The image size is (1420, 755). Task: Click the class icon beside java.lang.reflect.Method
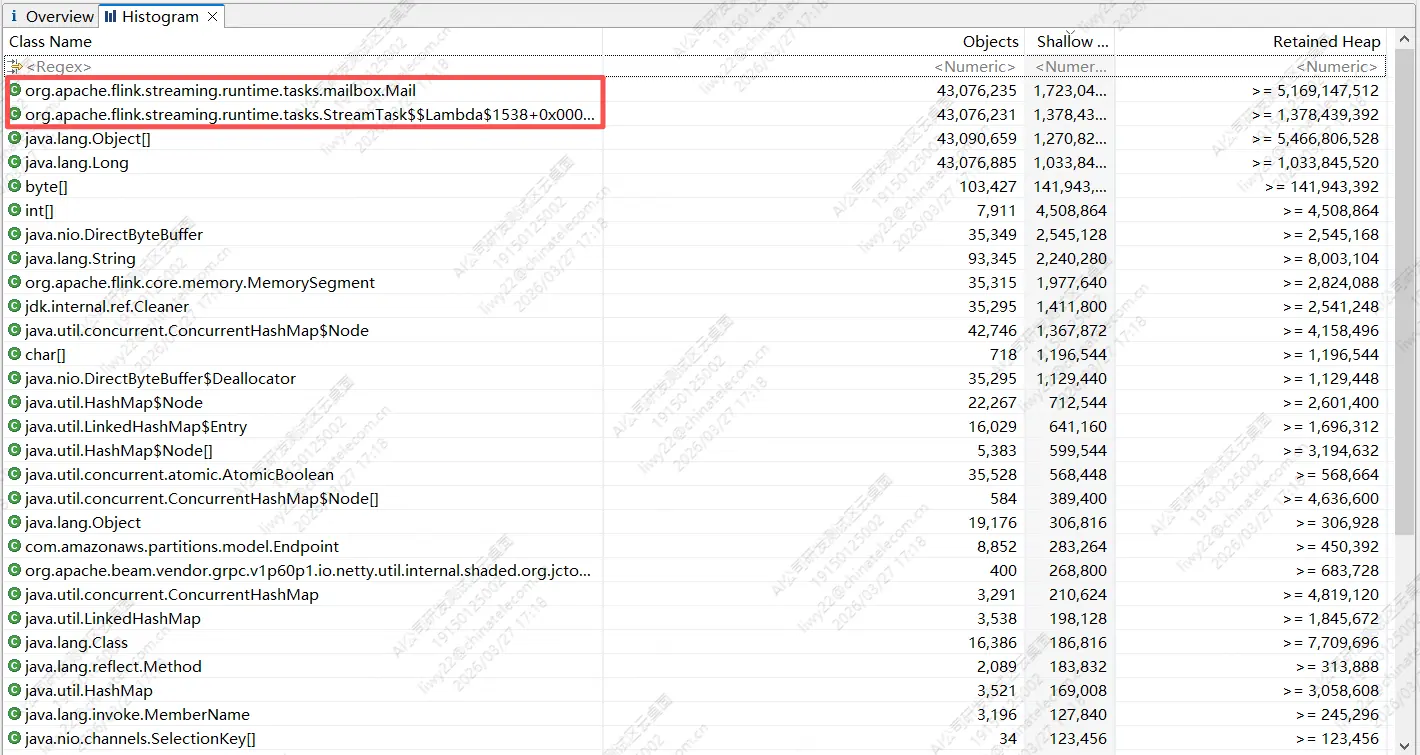15,666
